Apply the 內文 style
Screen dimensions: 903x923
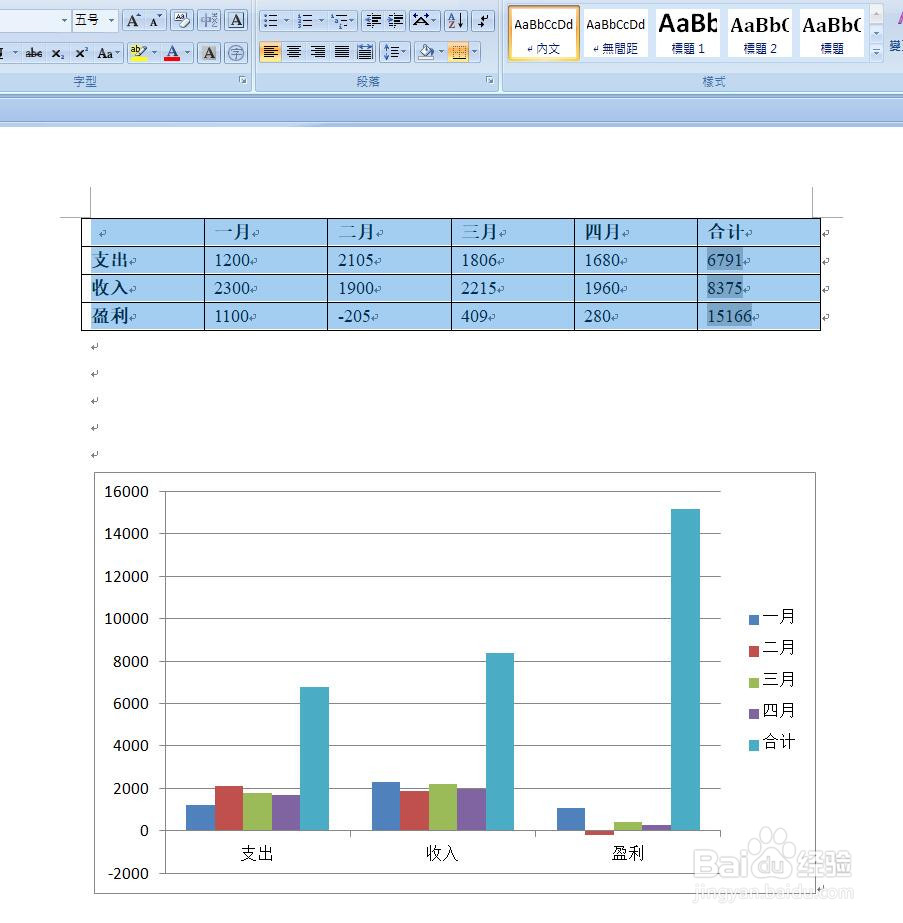543,34
